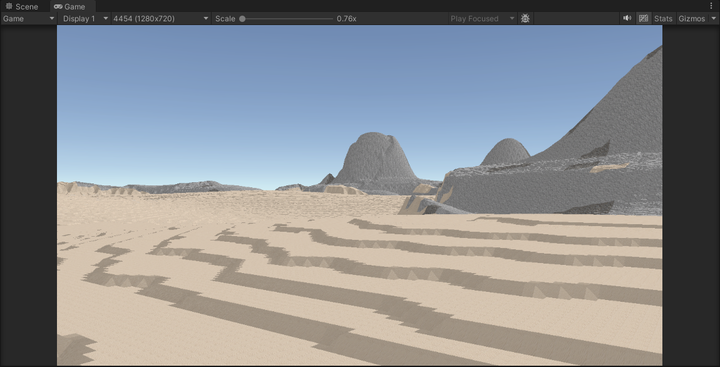The image size is (720, 367).
Task: Click inside the game viewport terrain
Action: click(x=359, y=195)
